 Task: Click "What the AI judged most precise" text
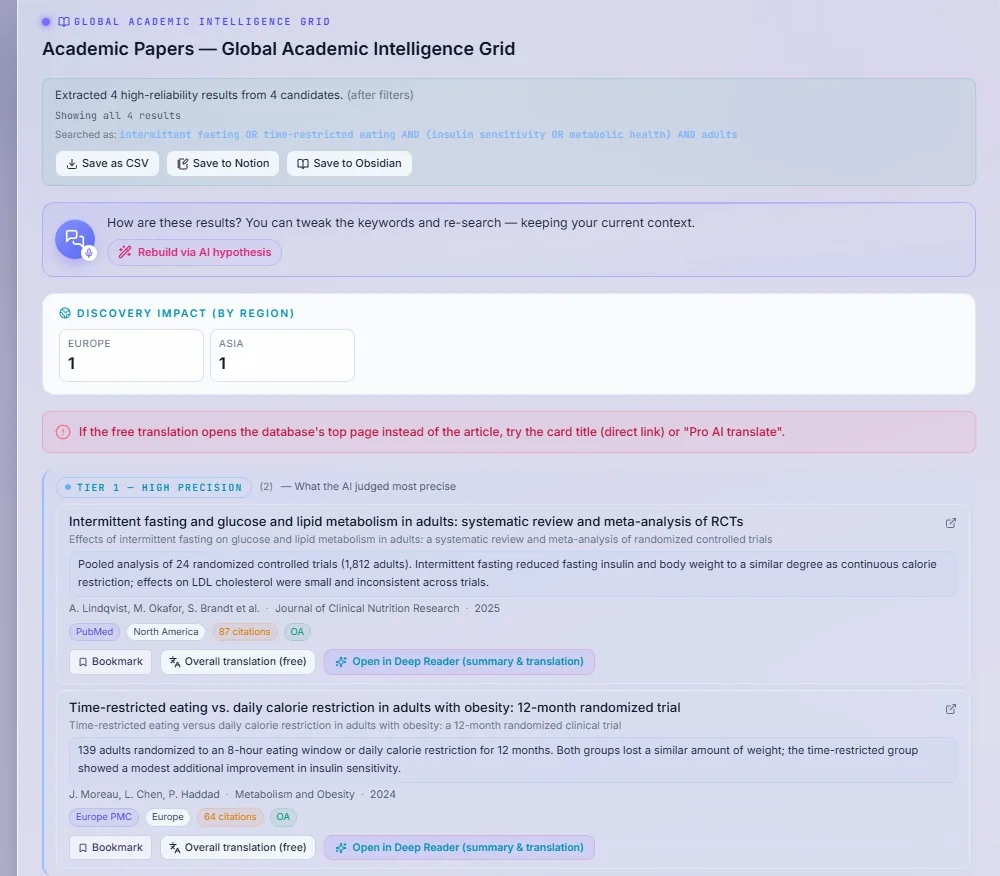point(375,487)
